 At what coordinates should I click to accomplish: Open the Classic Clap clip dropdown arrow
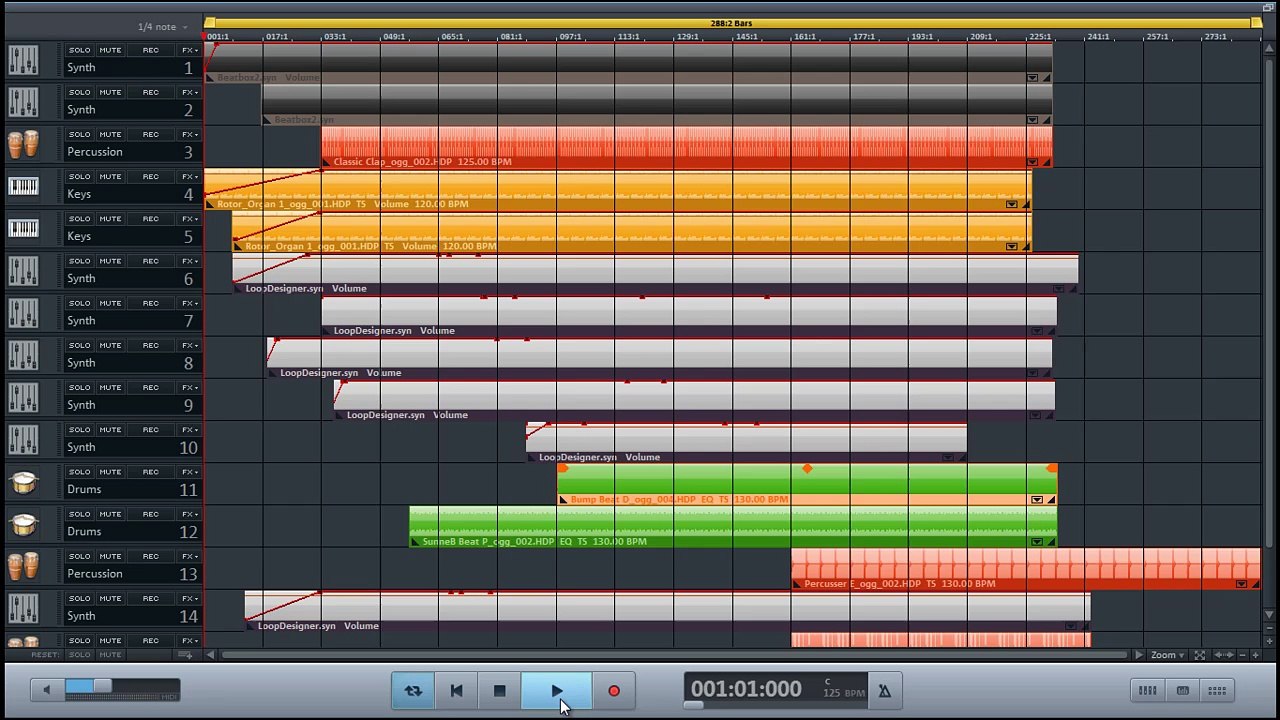[1032, 162]
